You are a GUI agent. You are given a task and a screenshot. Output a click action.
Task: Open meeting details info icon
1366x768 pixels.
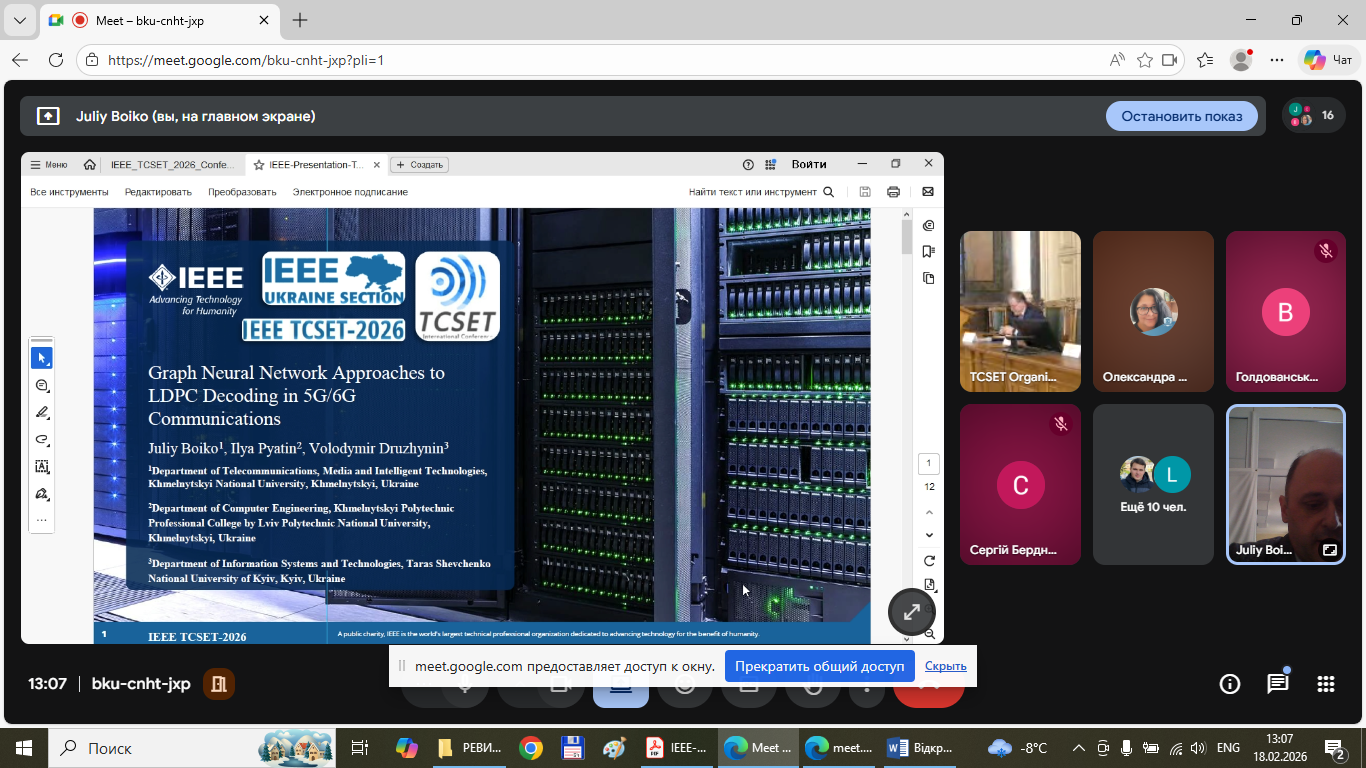(1230, 684)
